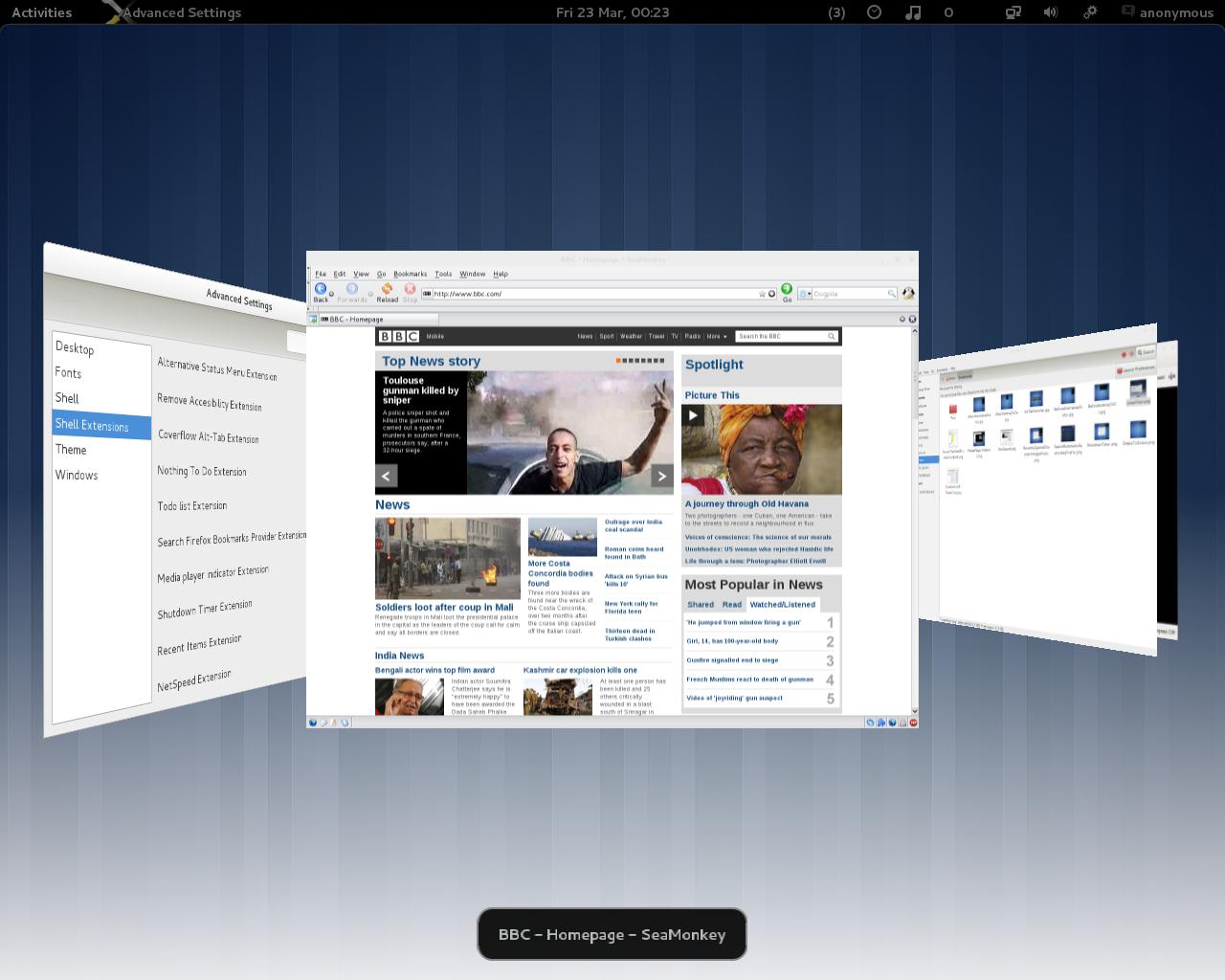Open the View menu in SeaMonkey
1225x980 pixels.
(x=361, y=274)
